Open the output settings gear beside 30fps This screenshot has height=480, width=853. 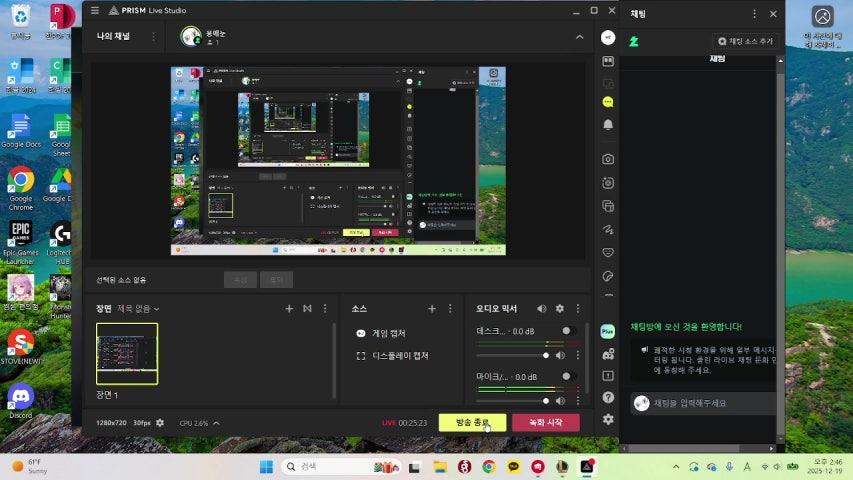tap(160, 423)
